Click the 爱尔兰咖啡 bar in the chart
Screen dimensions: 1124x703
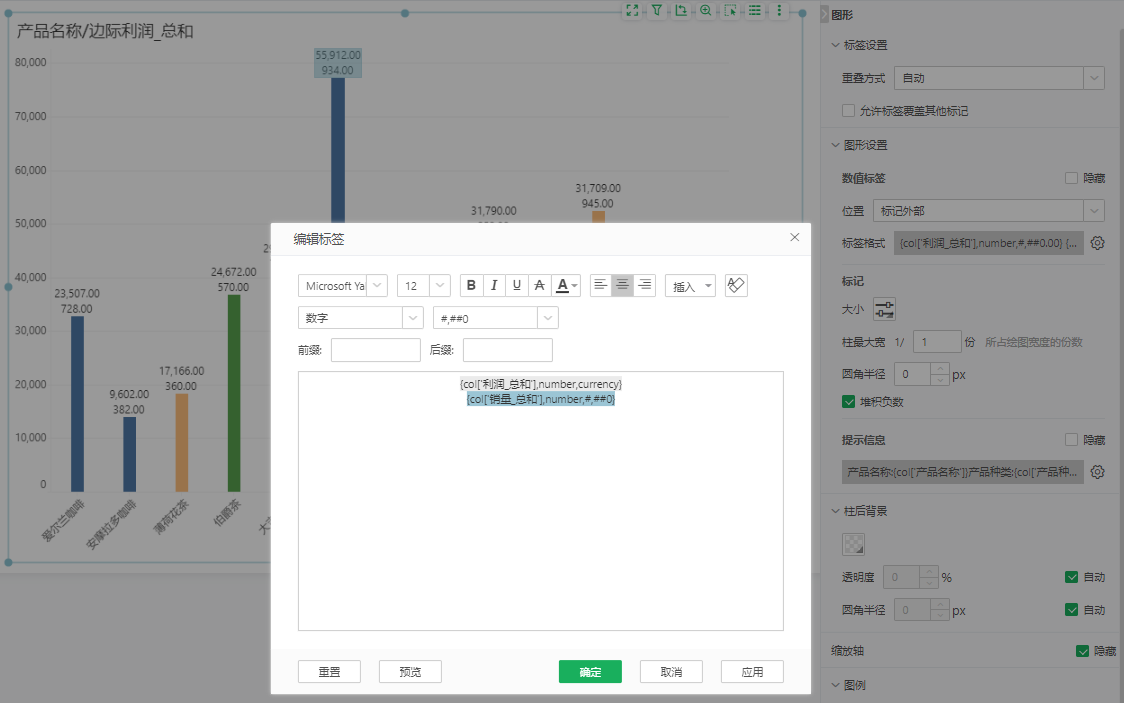tap(77, 404)
